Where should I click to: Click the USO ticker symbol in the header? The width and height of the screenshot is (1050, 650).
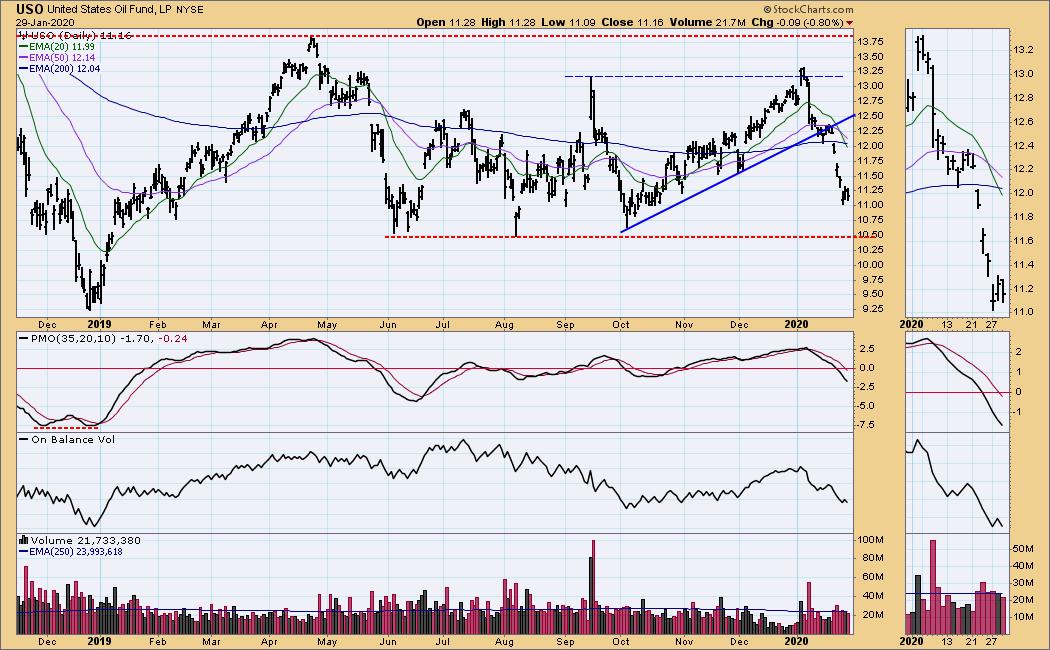pyautogui.click(x=31, y=9)
